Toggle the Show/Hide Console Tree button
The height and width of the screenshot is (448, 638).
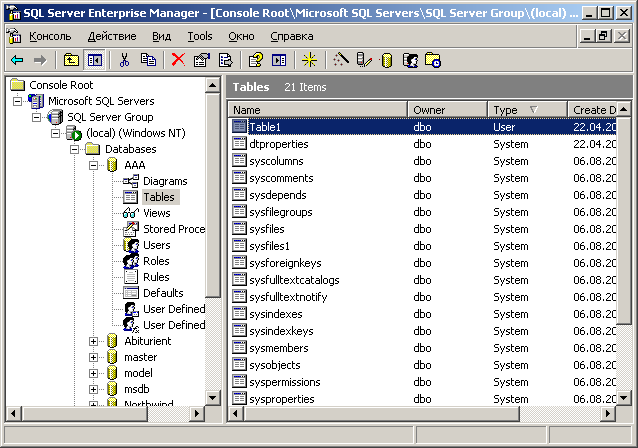pos(94,60)
